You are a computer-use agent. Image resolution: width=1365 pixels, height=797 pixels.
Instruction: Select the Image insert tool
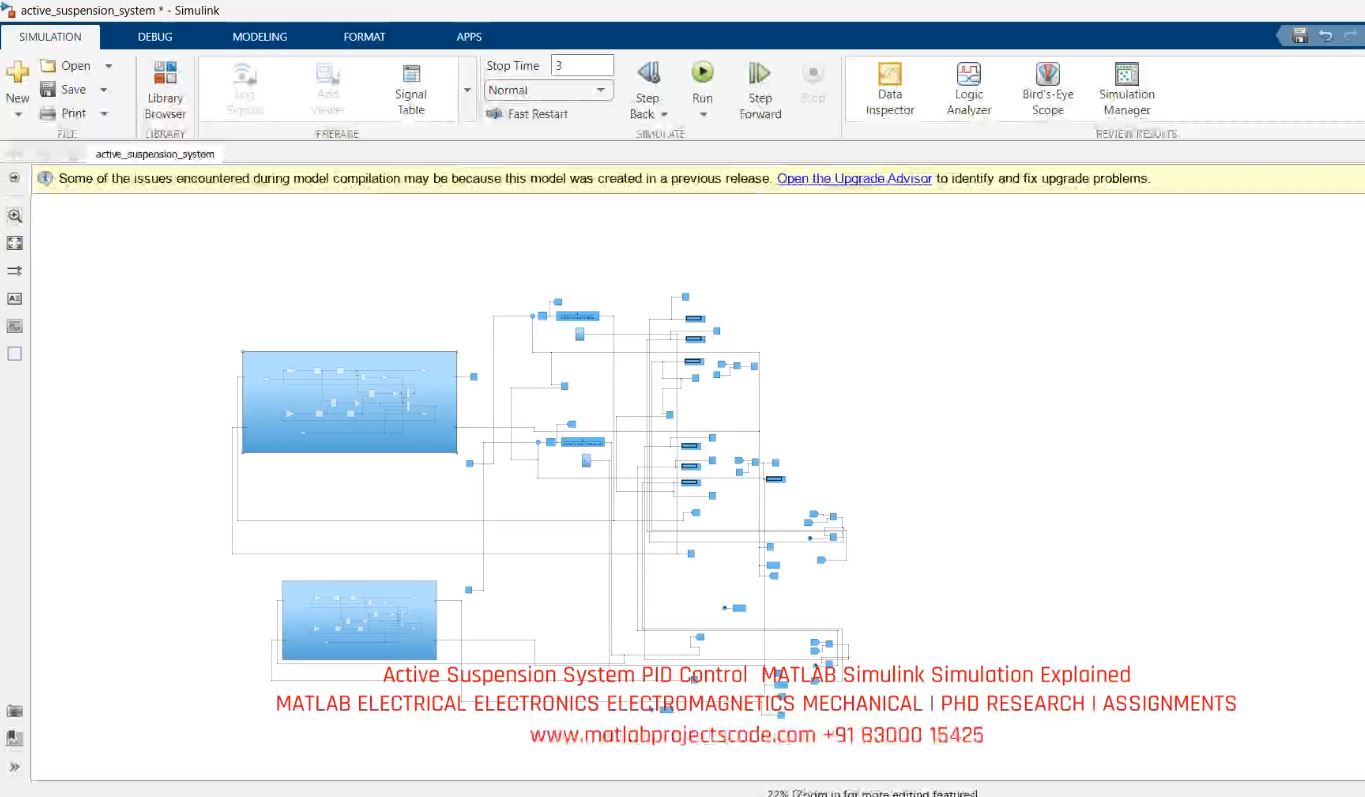(14, 326)
